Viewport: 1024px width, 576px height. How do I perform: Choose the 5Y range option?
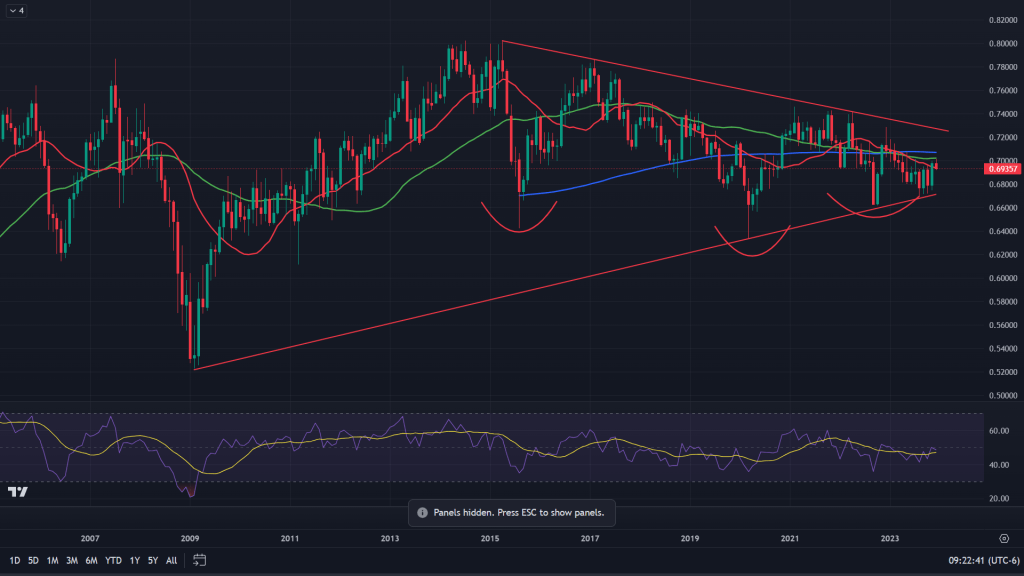pos(152,560)
